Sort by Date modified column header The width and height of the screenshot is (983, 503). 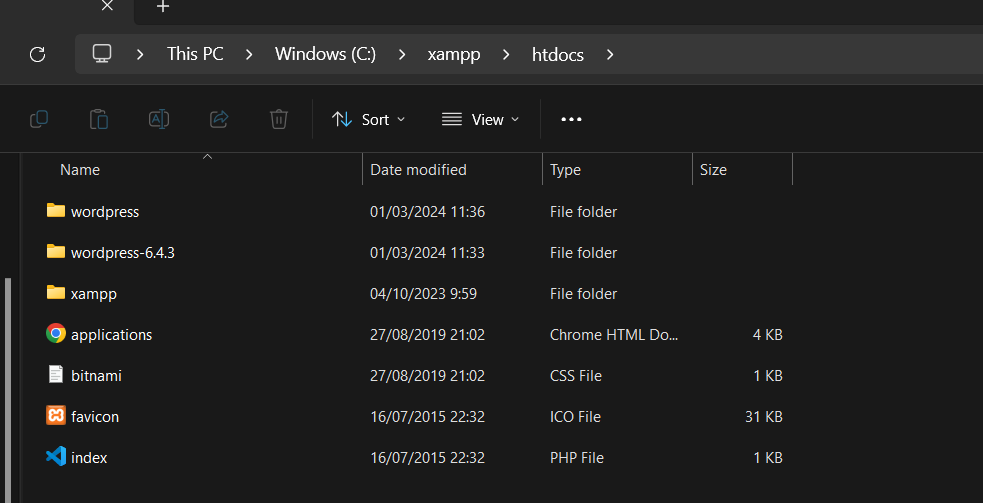click(x=418, y=170)
